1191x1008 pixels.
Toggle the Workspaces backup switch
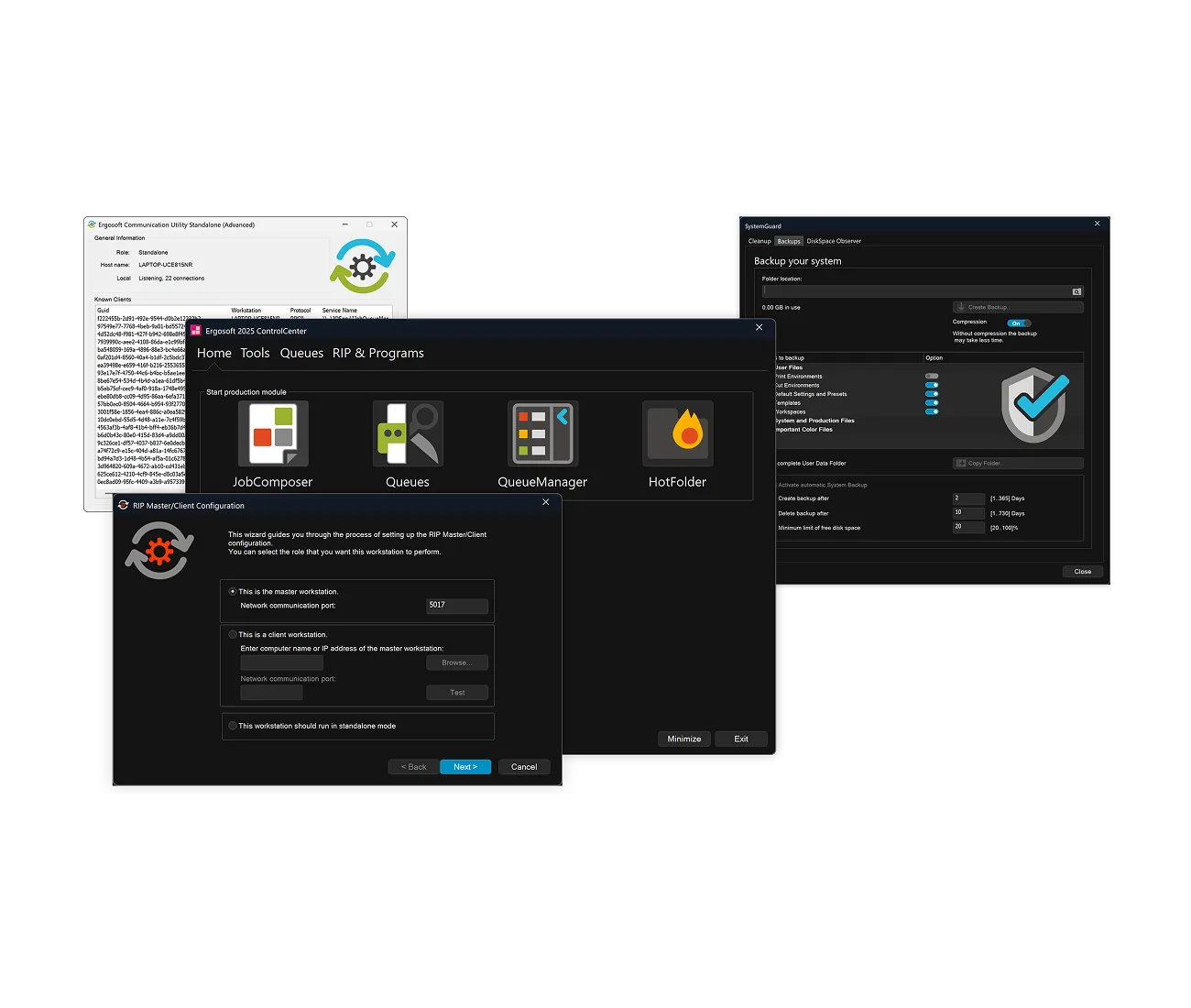click(932, 412)
